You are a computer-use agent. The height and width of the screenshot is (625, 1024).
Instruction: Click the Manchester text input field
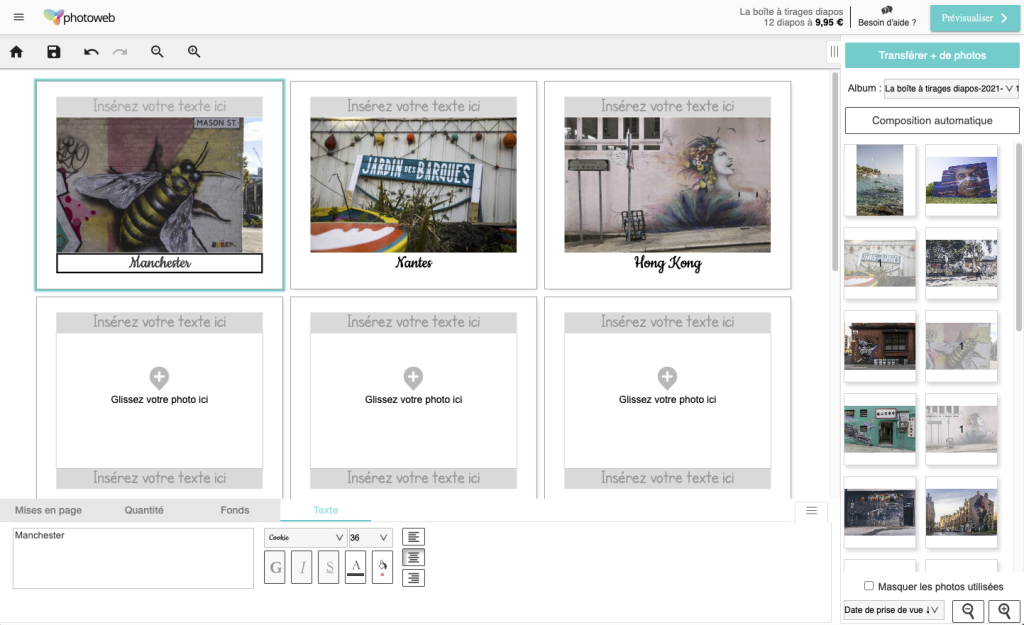point(133,558)
